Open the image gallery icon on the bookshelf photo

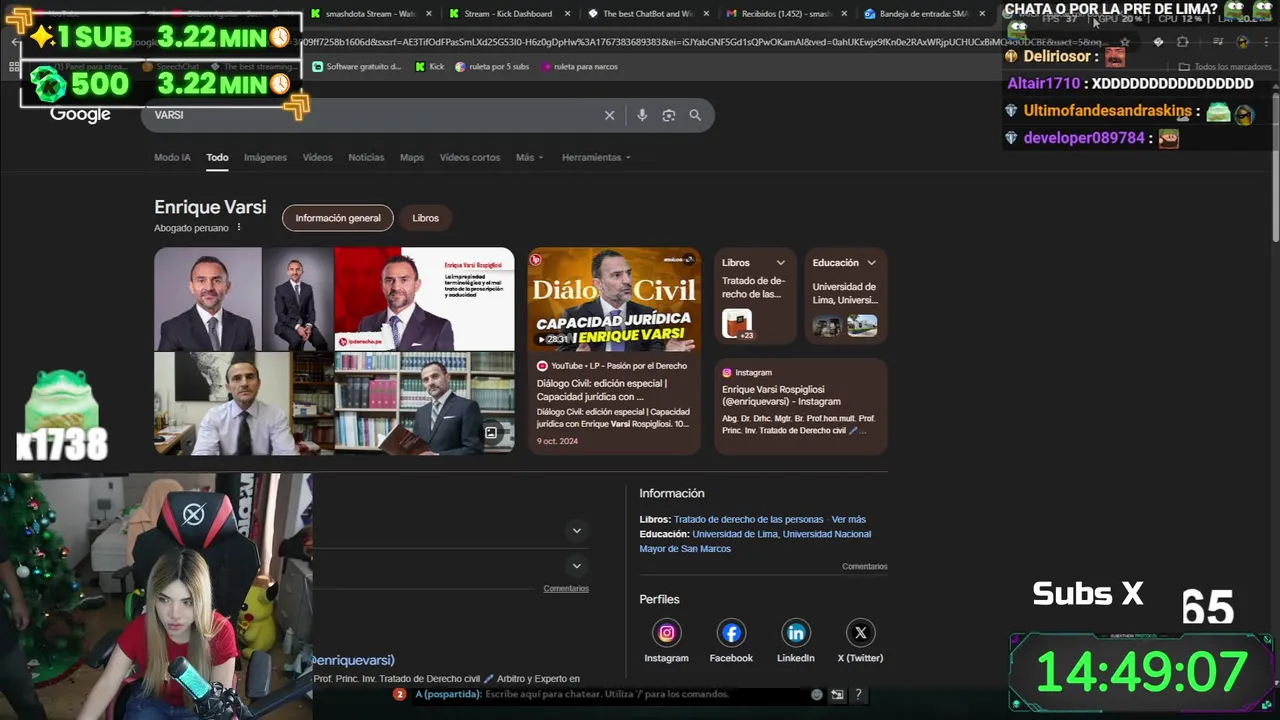[491, 433]
